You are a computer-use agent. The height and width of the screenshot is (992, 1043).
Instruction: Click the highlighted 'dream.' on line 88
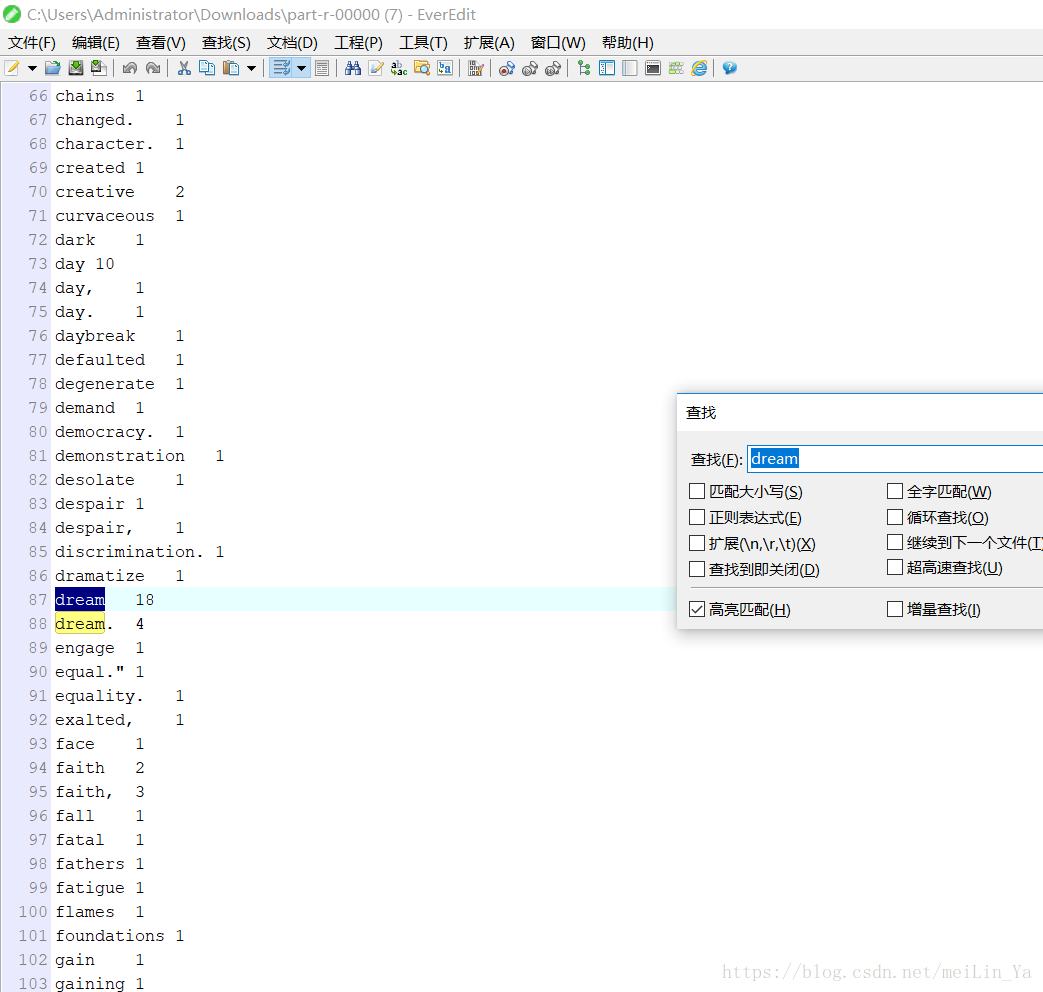[84, 624]
